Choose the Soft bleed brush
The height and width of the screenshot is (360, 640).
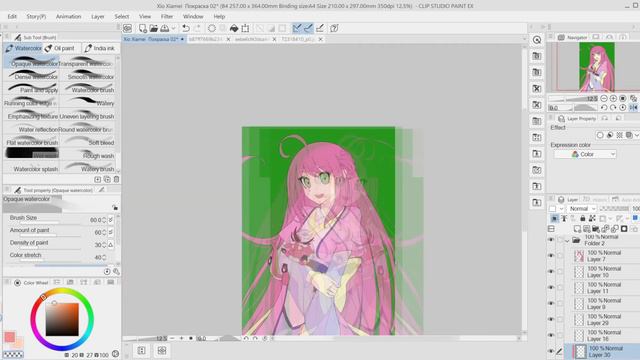[x=87, y=141]
